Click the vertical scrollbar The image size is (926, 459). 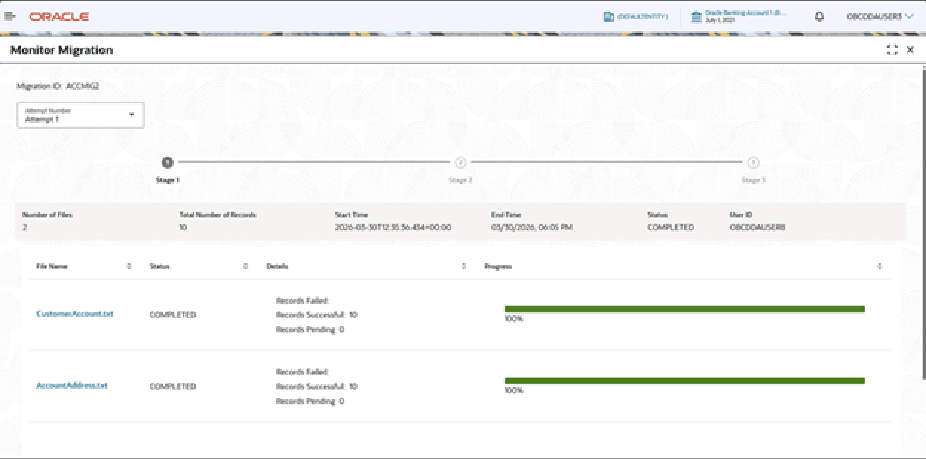pos(923,224)
